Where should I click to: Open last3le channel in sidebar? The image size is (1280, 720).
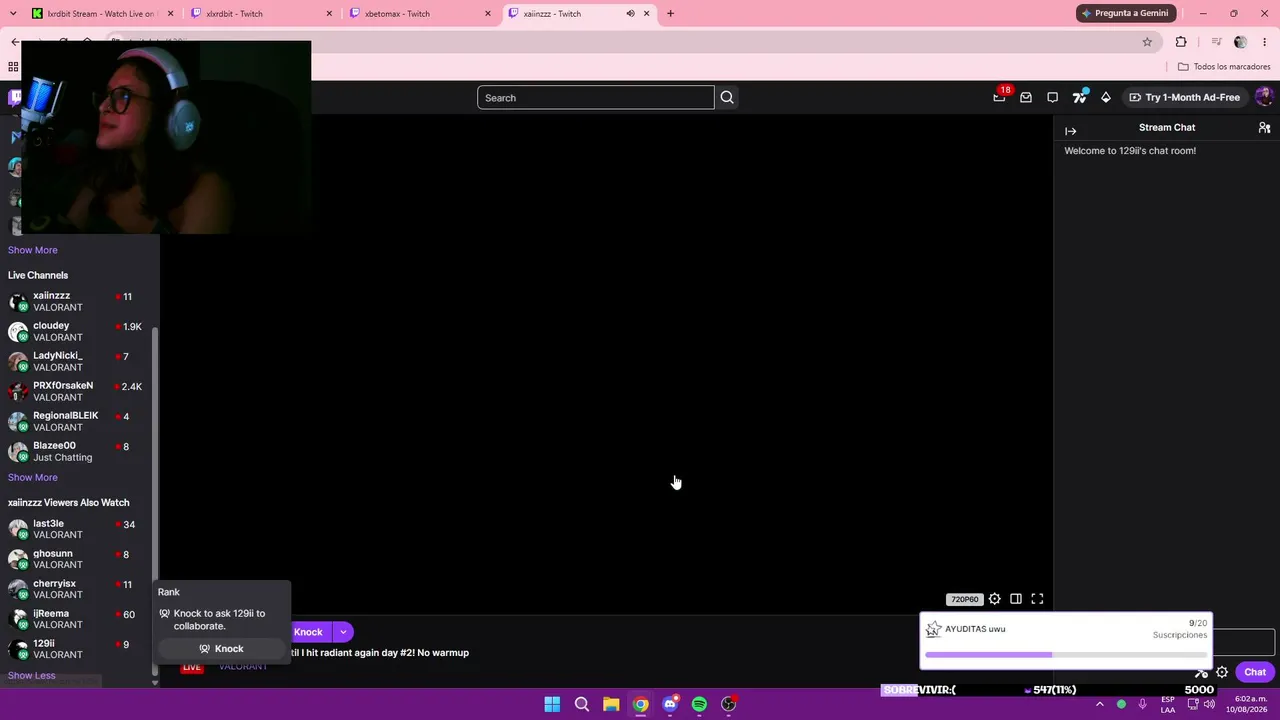pyautogui.click(x=78, y=530)
